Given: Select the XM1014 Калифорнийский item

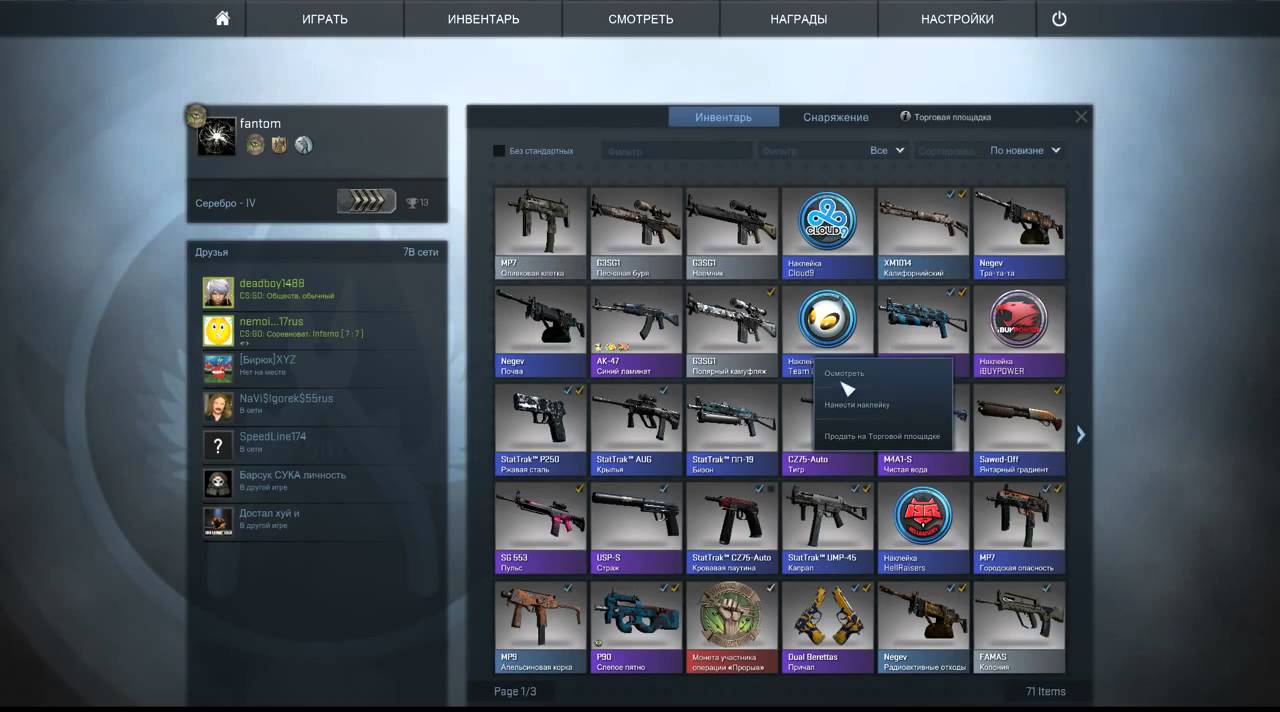Looking at the screenshot, I should tap(924, 234).
